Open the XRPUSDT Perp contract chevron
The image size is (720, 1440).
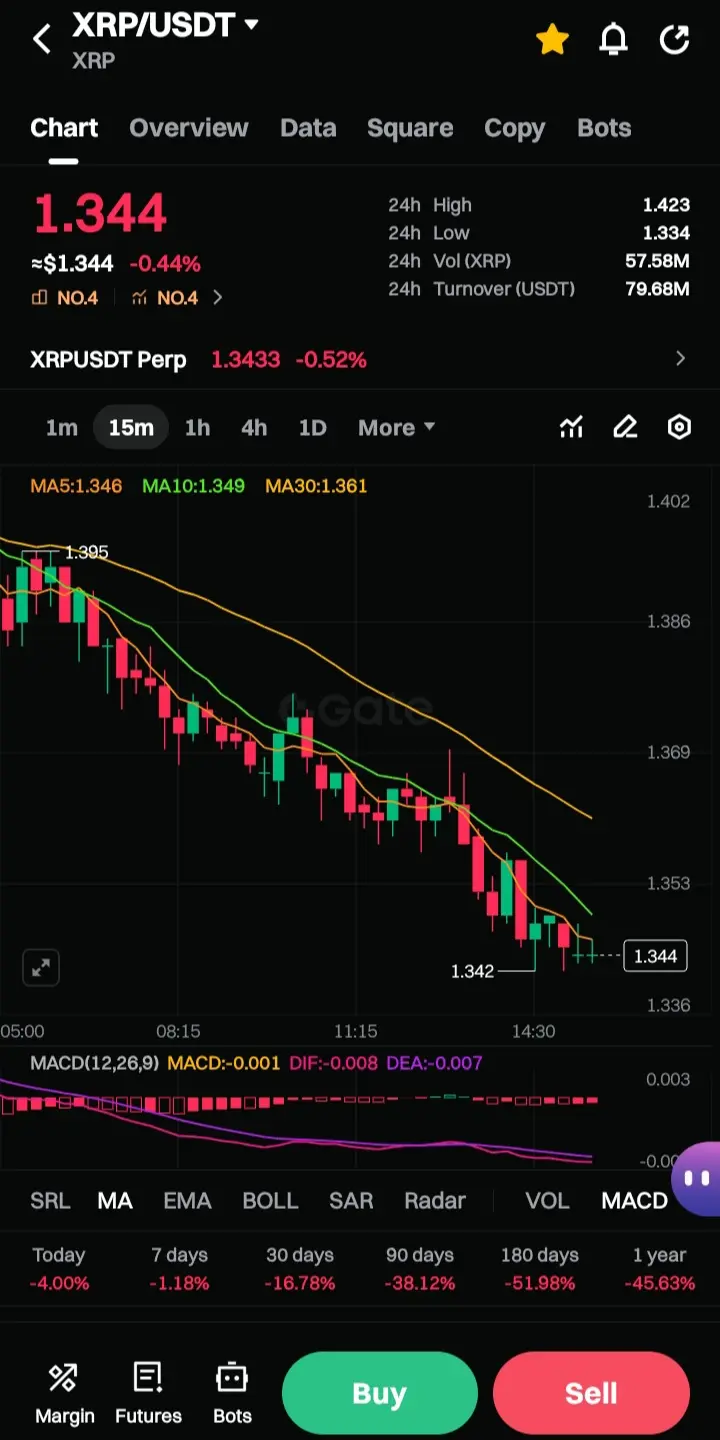coord(681,359)
